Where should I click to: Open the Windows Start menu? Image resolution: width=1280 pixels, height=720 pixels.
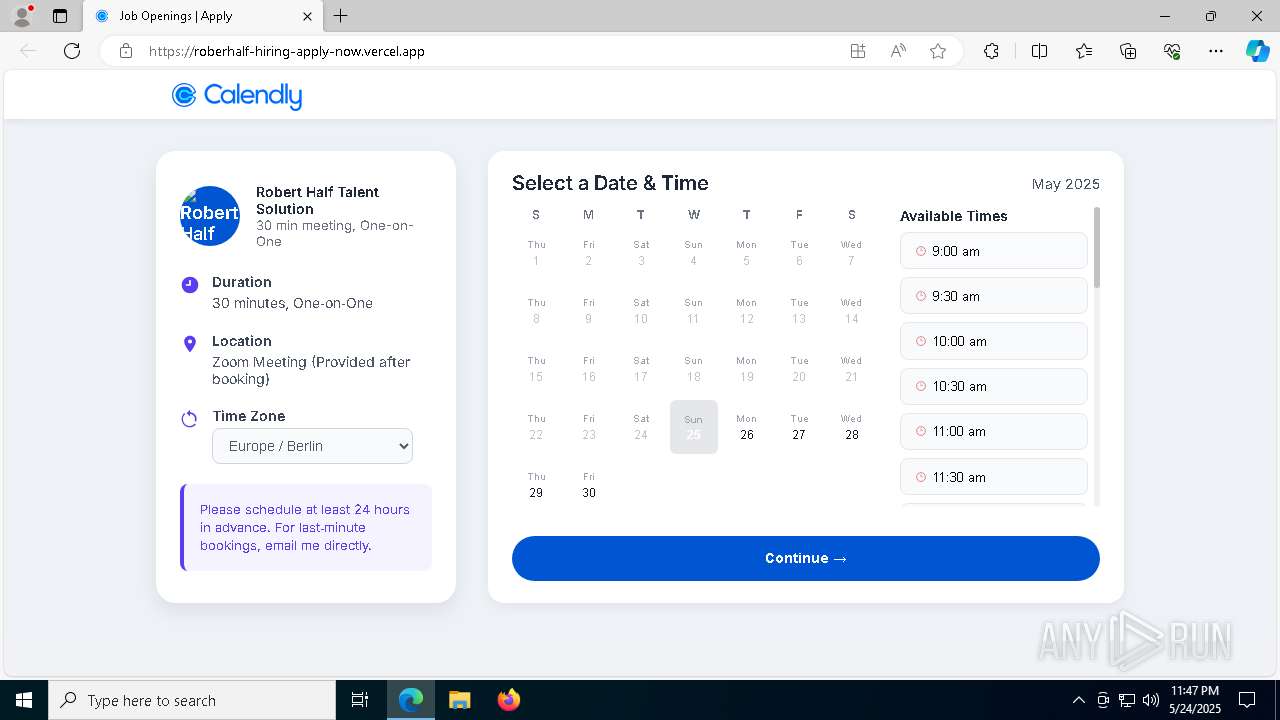click(x=24, y=700)
